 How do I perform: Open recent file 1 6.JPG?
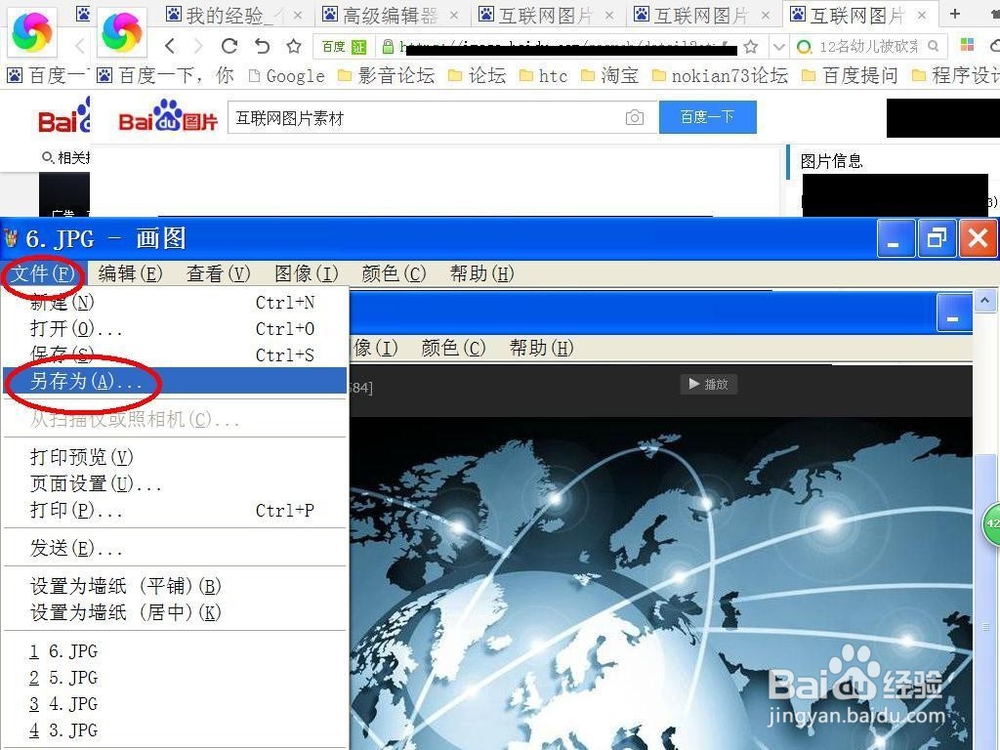175,651
